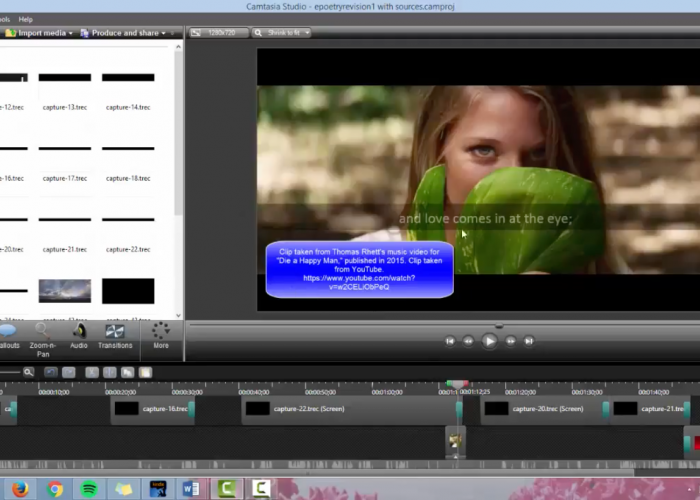
Task: Jump to previous clip in preview
Action: pyautogui.click(x=450, y=341)
